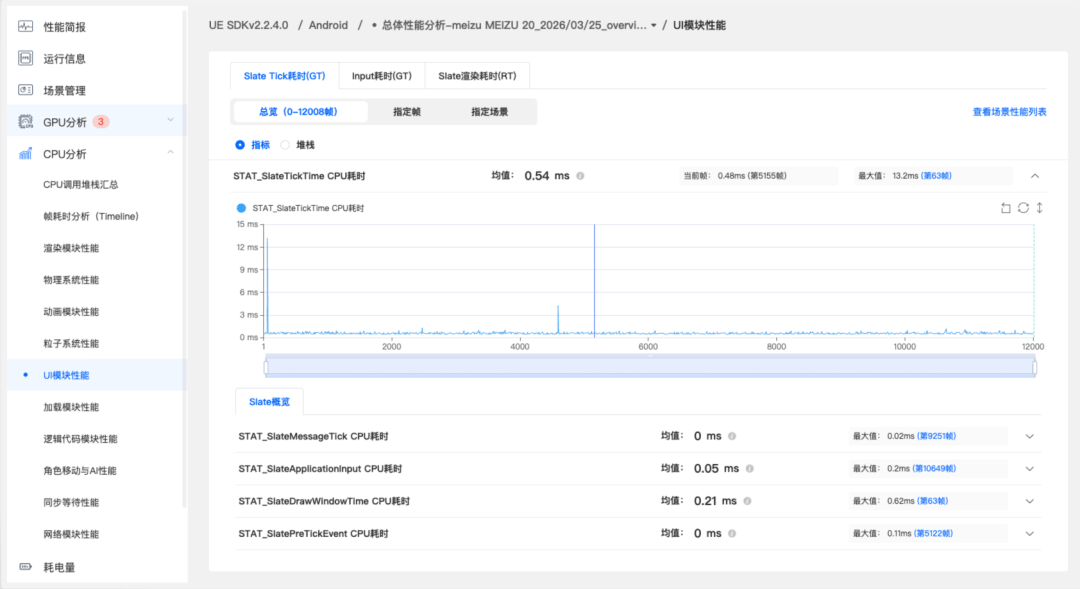Open 加载模块性能 in sidebar
Image resolution: width=1080 pixels, height=589 pixels.
tap(71, 407)
